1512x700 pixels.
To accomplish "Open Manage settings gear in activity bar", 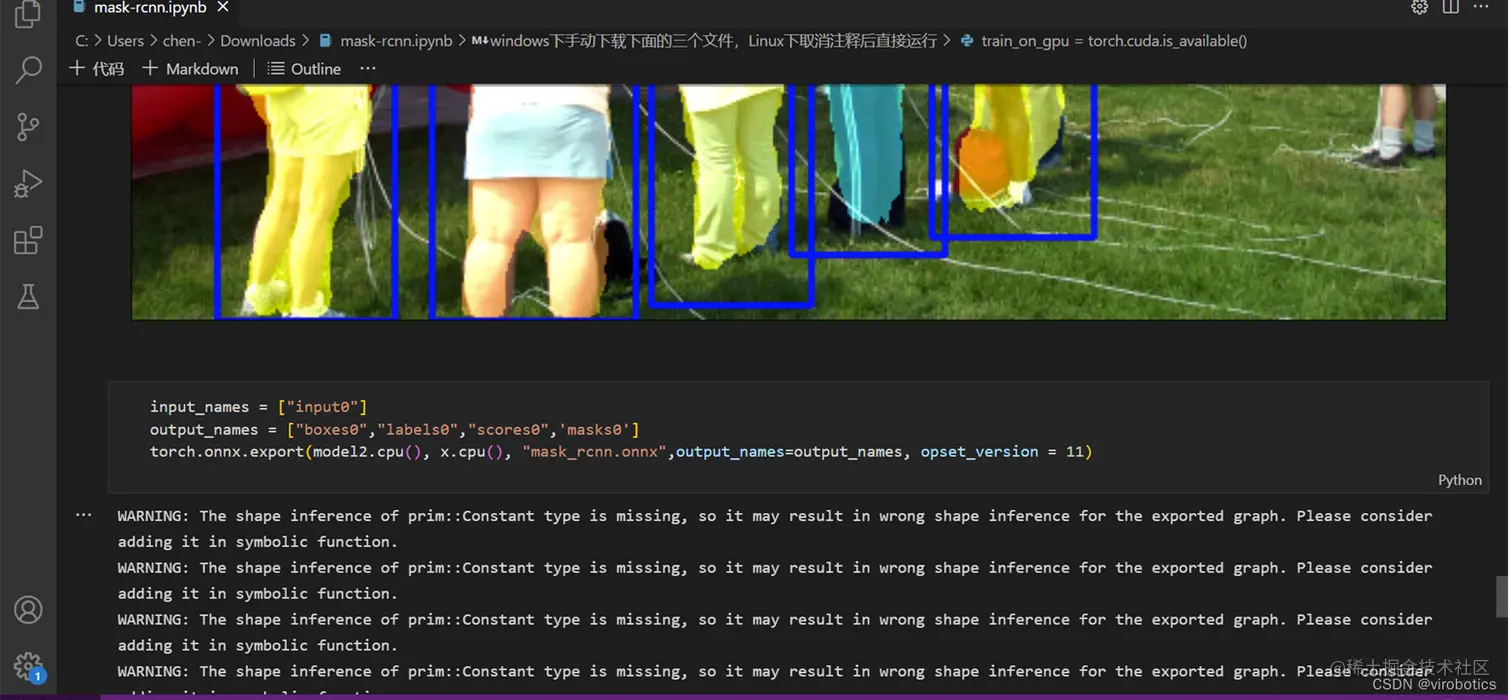I will click(28, 666).
